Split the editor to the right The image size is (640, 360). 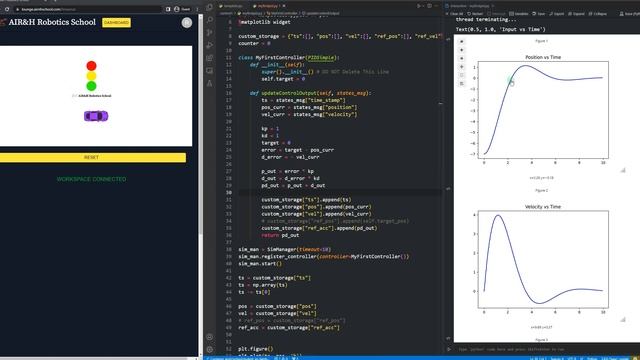click(x=429, y=6)
